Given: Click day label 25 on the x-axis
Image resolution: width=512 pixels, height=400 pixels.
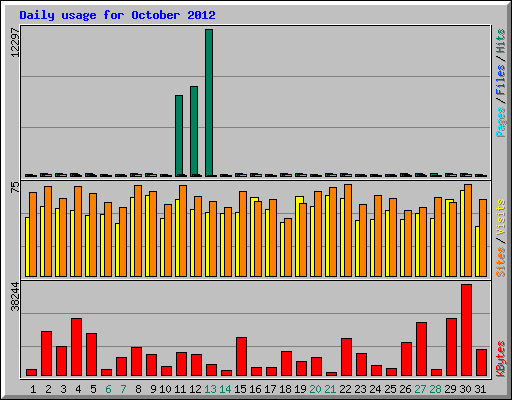Looking at the screenshot, I should click(x=390, y=389).
